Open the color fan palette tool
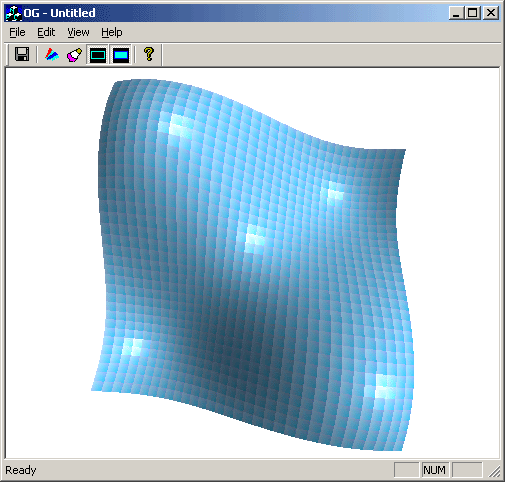 point(52,54)
